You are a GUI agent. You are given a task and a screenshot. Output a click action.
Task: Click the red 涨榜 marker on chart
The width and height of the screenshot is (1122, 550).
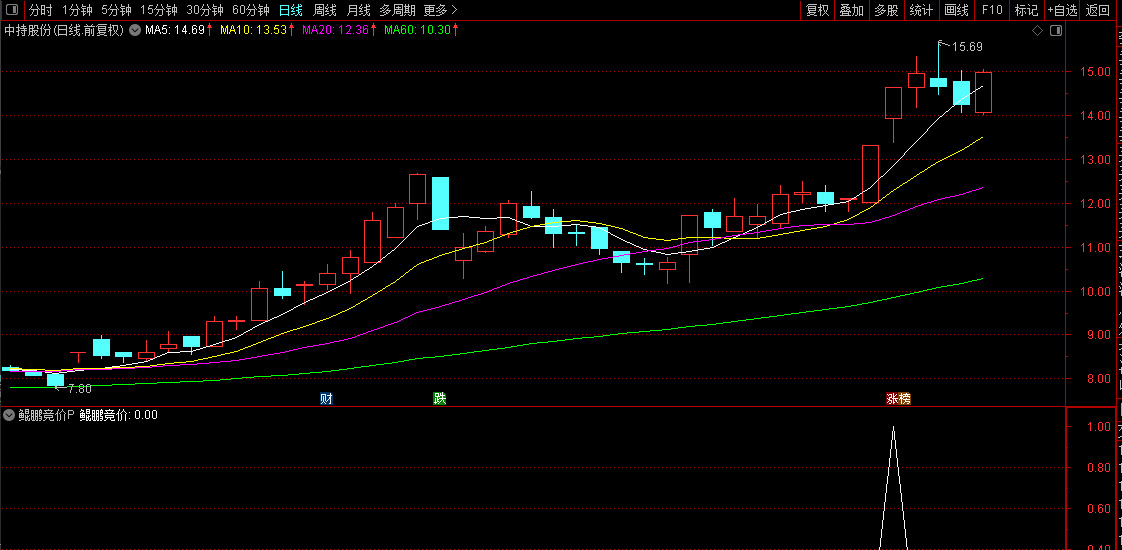[x=898, y=399]
